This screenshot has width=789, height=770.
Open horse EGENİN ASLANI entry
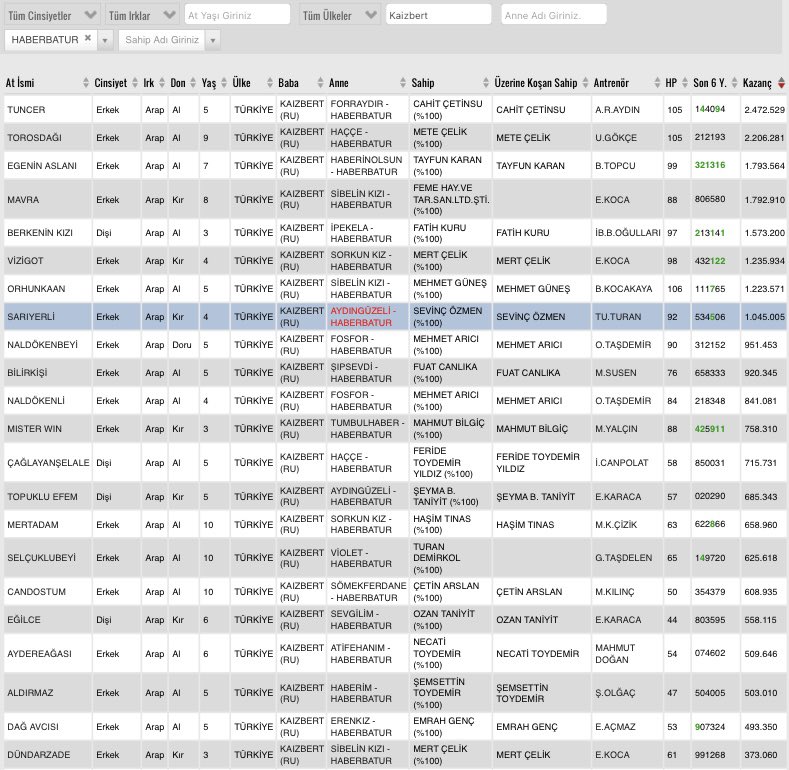pyautogui.click(x=42, y=166)
